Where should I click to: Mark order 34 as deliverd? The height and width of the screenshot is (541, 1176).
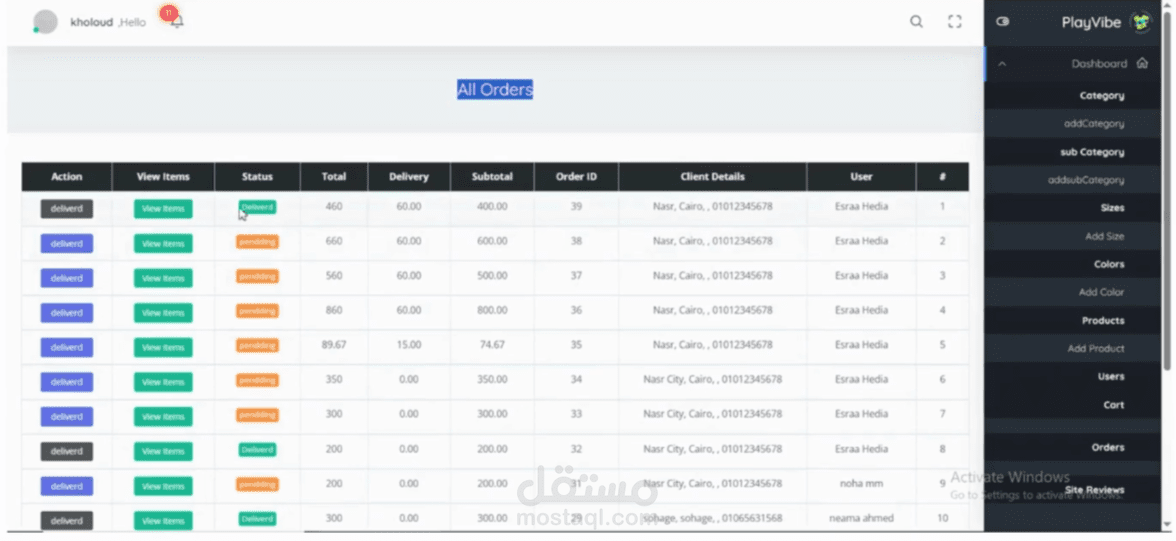click(x=67, y=382)
